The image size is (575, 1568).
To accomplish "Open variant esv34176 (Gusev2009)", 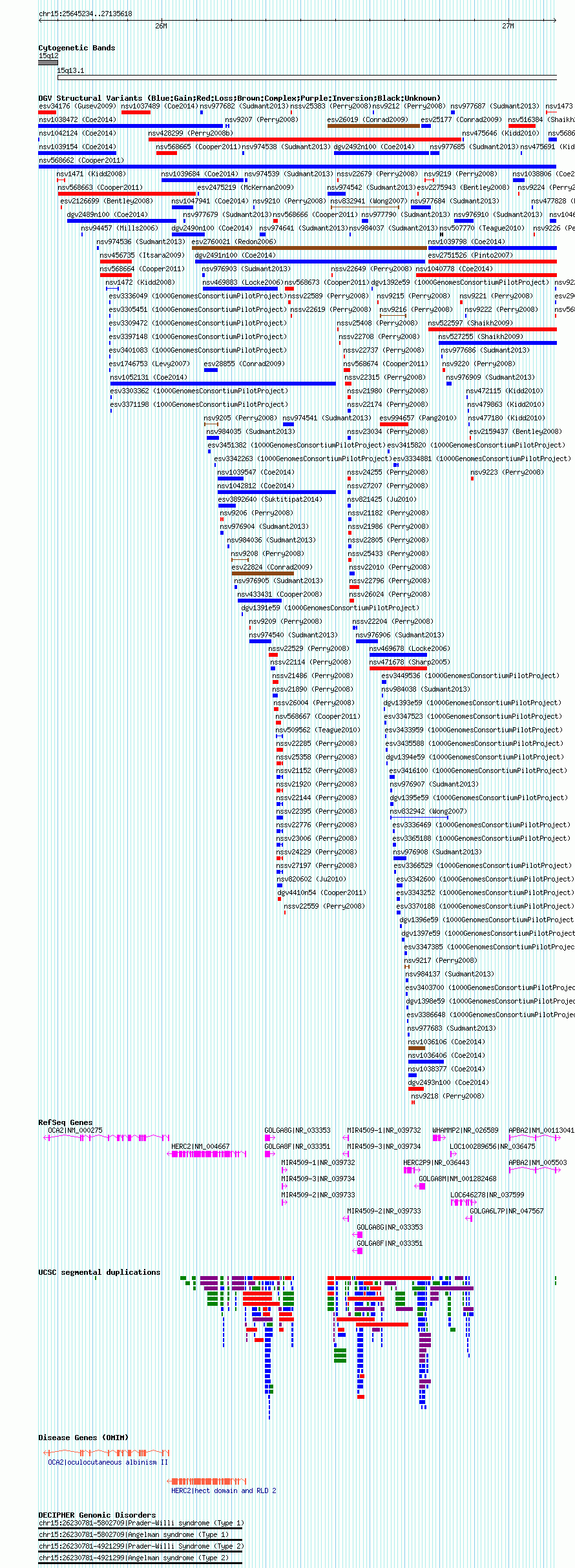I will 77,106.
